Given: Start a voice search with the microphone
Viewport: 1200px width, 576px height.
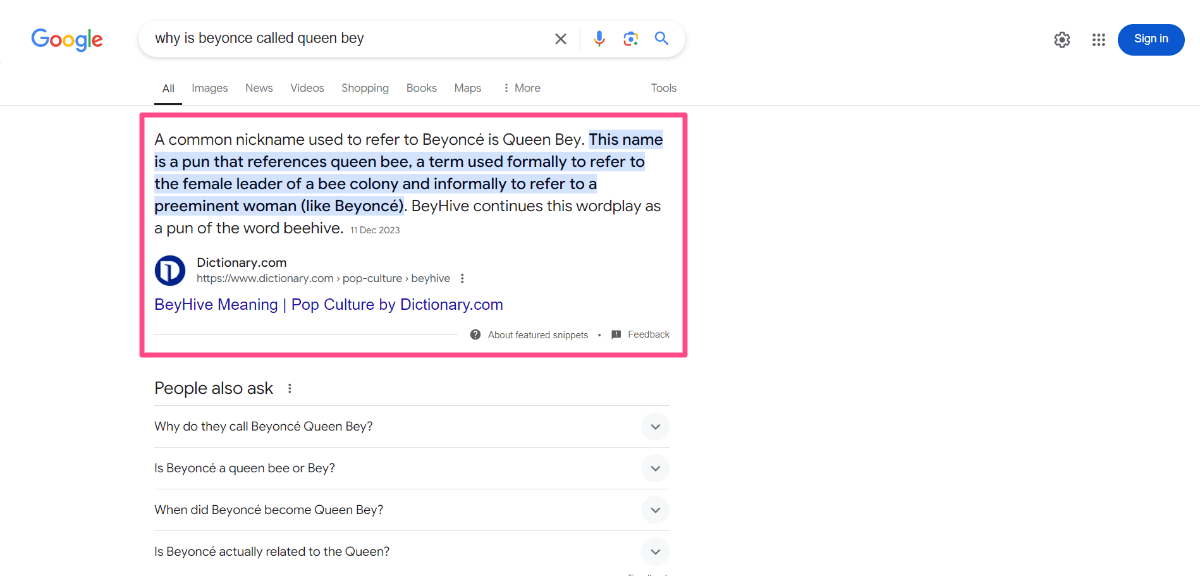Looking at the screenshot, I should pyautogui.click(x=599, y=38).
